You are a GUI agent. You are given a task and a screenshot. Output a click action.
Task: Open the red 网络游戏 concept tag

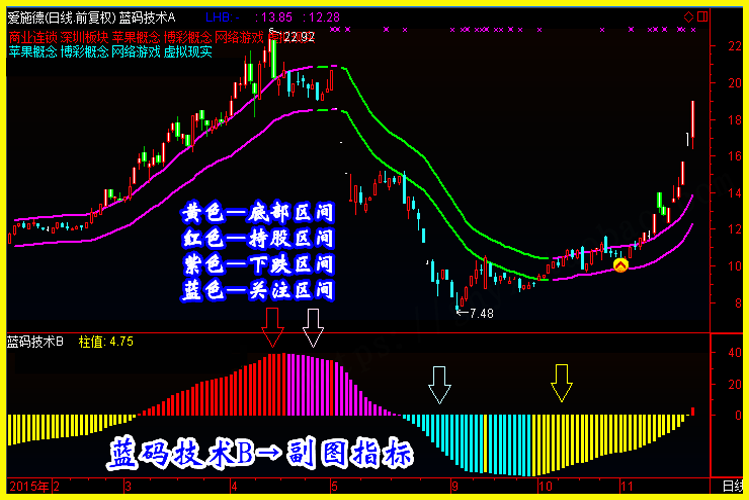coord(239,37)
